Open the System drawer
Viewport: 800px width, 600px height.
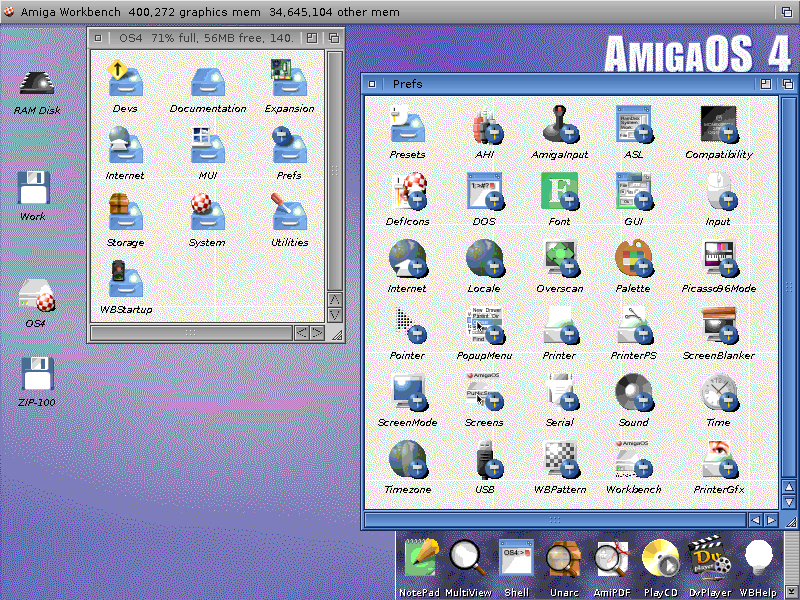tap(208, 213)
